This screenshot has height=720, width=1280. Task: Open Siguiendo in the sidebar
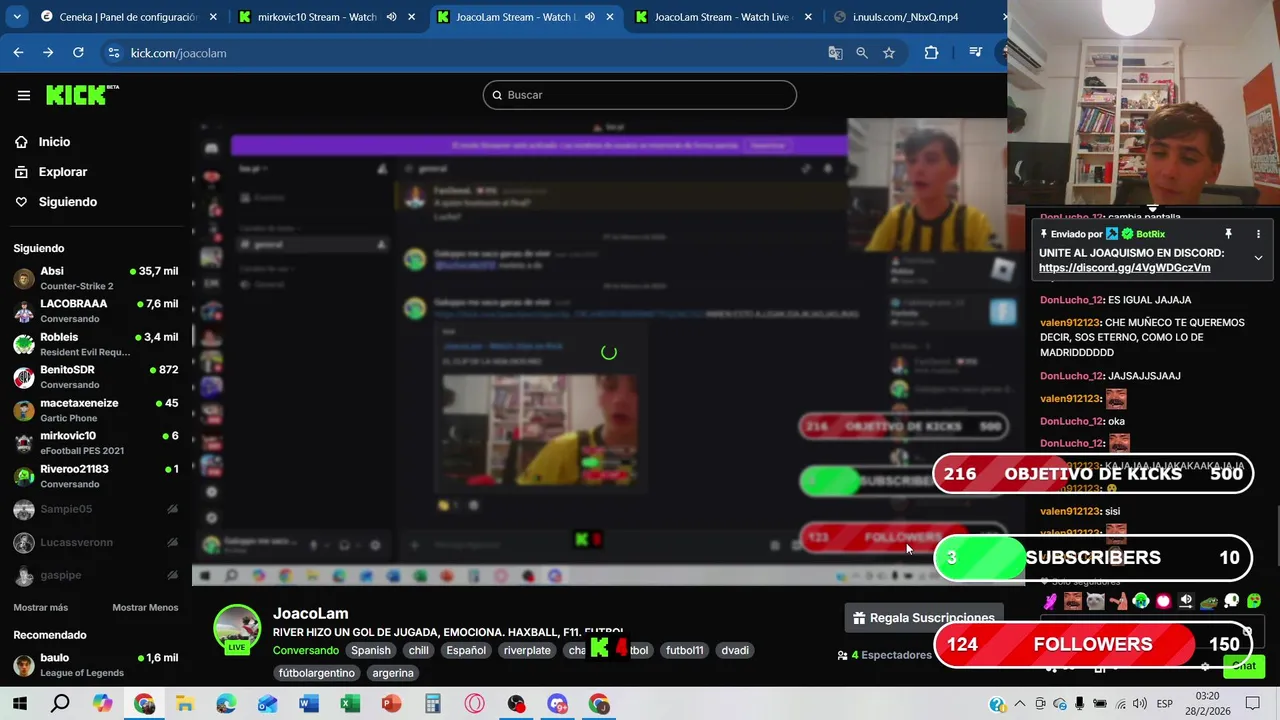[x=67, y=202]
